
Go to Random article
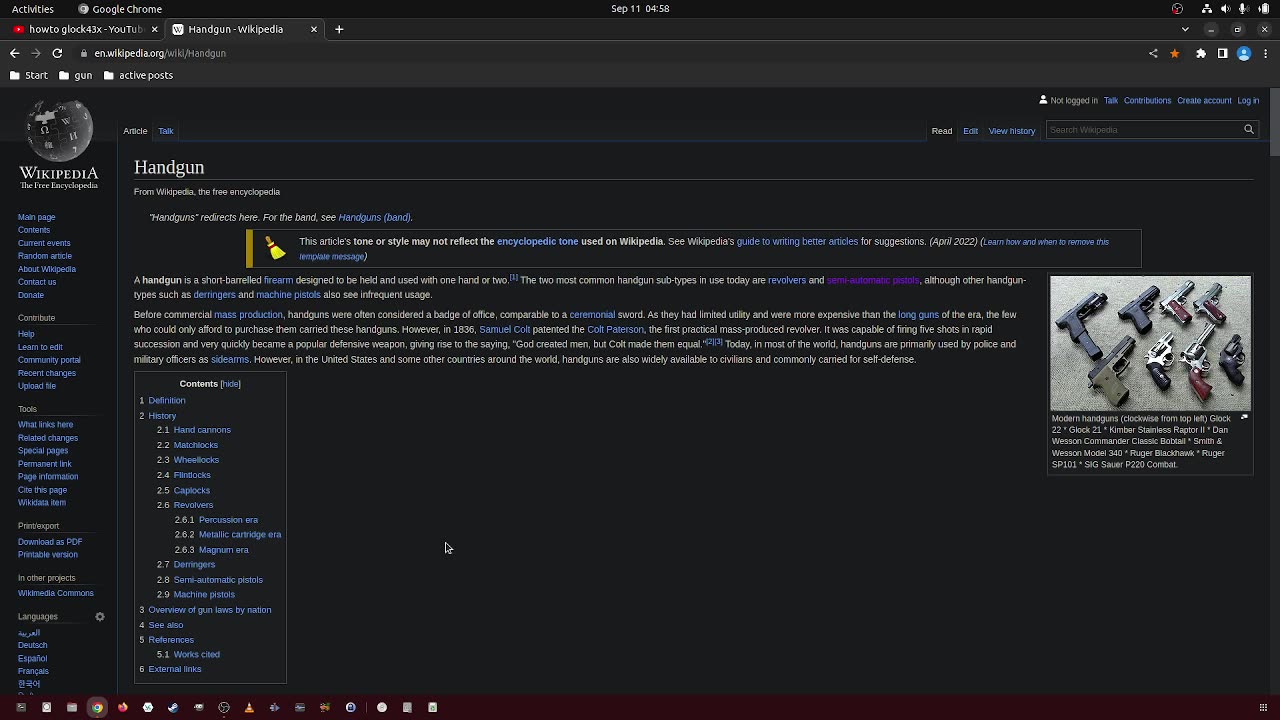click(44, 256)
